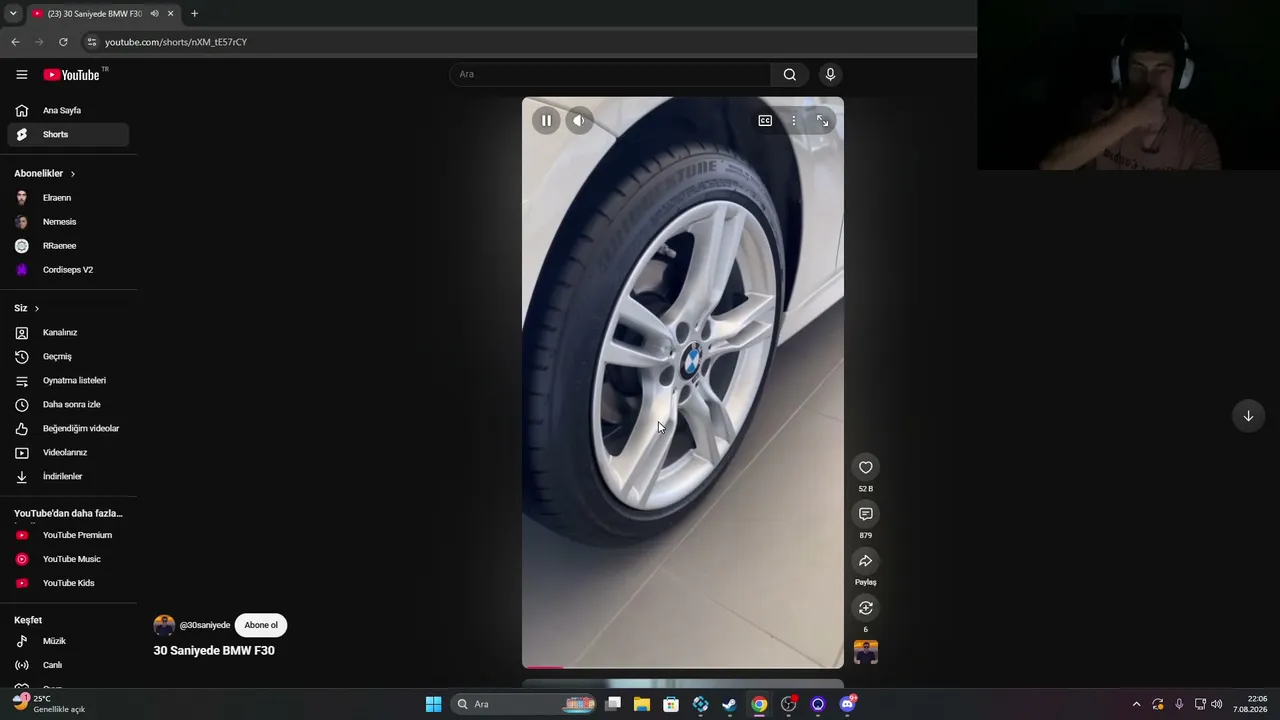Open the YouTube hamburger guide menu

click(x=21, y=74)
